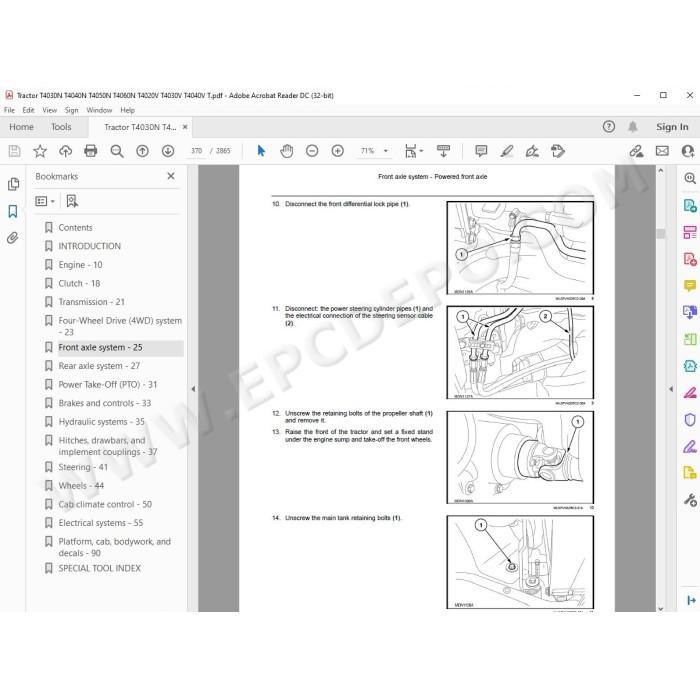Open Page Thumbnails panel icon
This screenshot has width=700, height=700.
click(13, 184)
